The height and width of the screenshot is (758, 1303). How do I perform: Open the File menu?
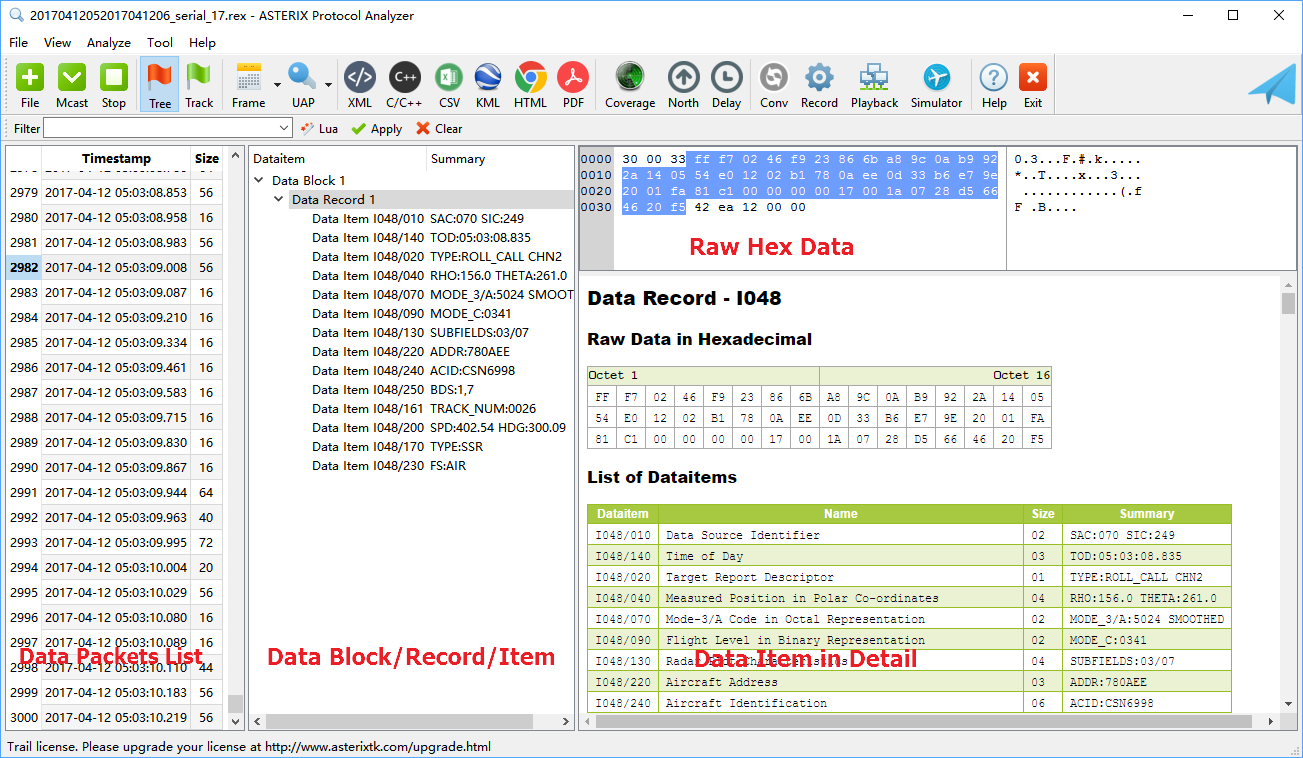(18, 43)
